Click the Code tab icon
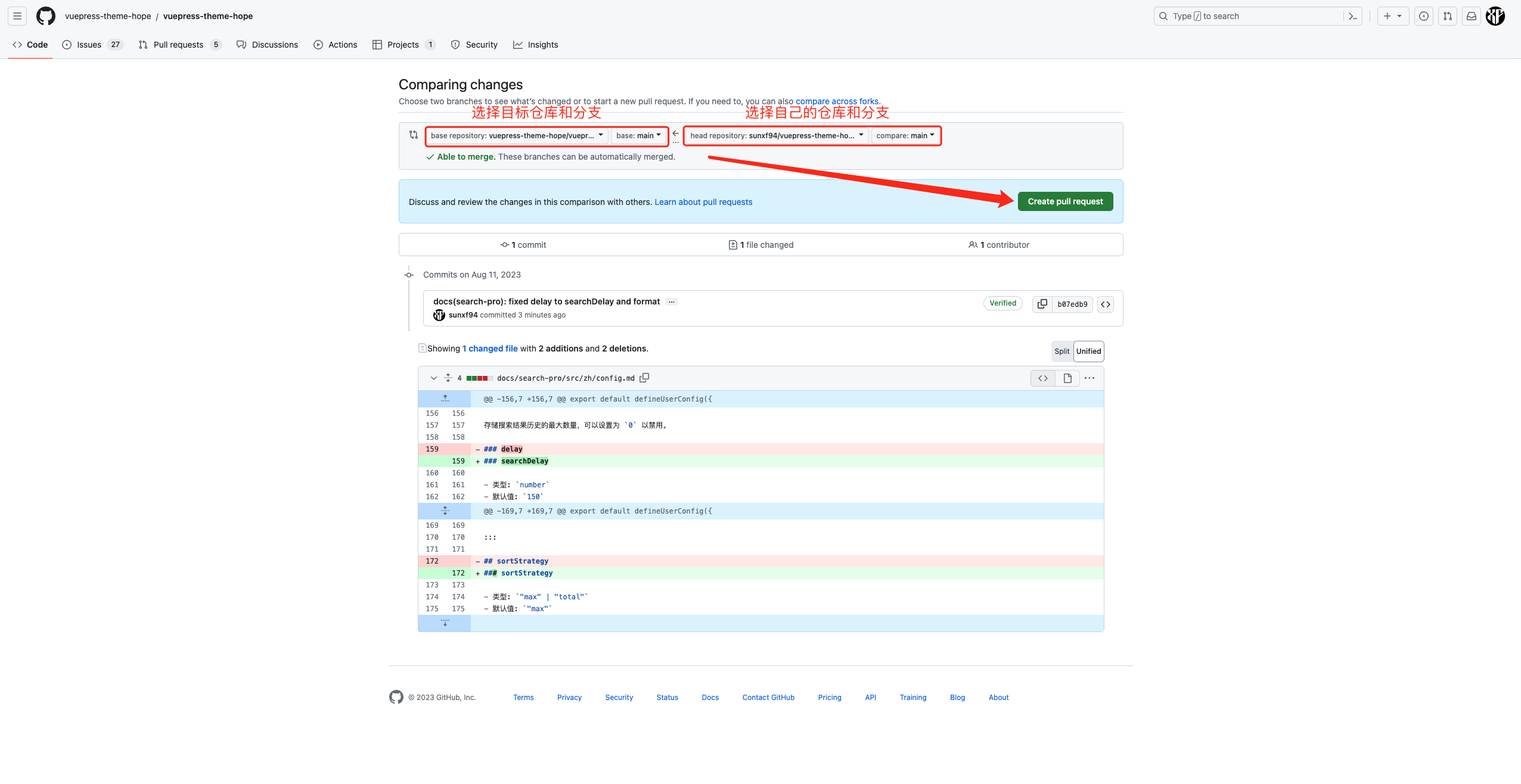This screenshot has width=1521, height=784. pos(17,45)
